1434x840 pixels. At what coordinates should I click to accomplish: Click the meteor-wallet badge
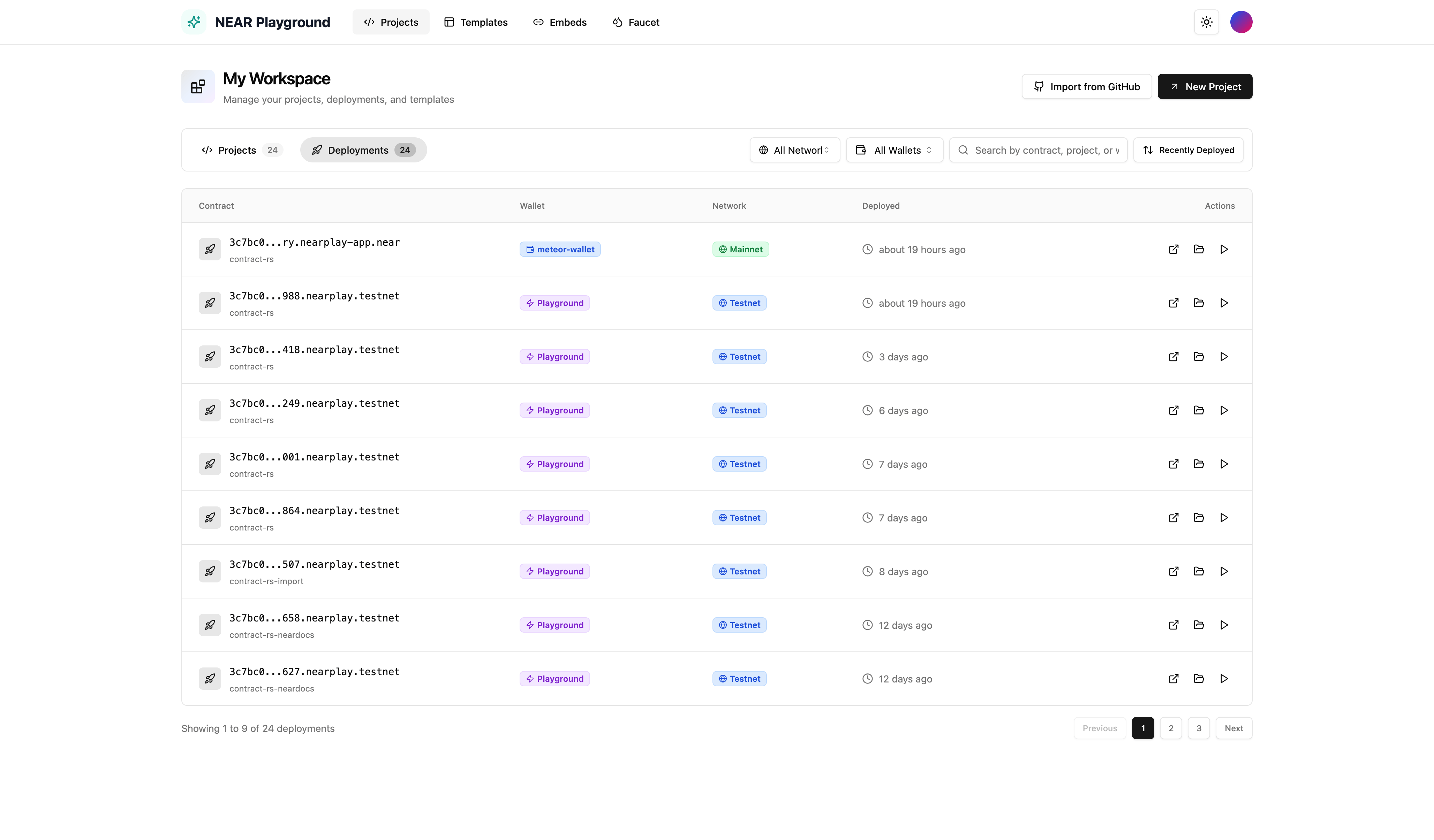coord(560,249)
